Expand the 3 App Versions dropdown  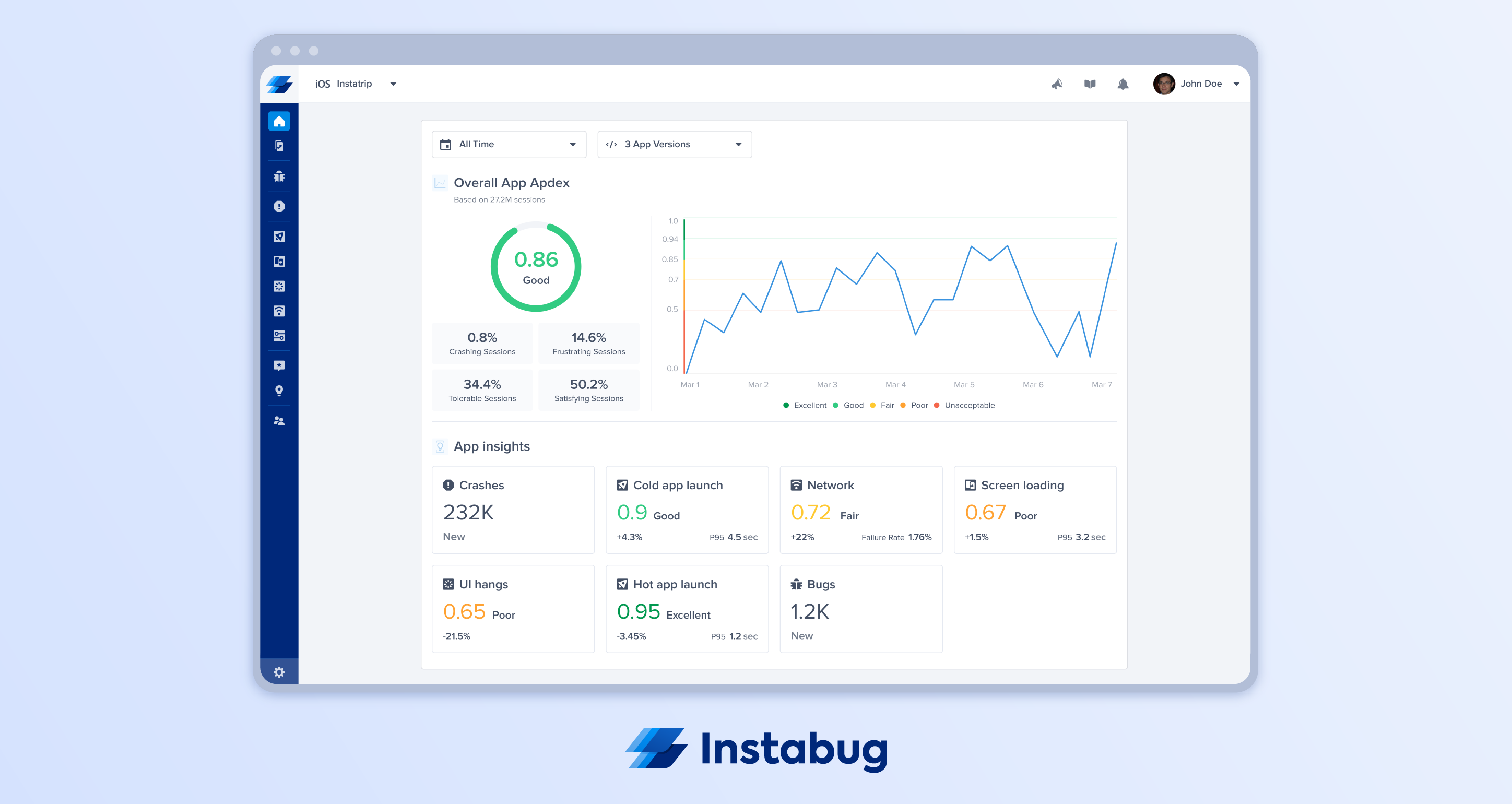[674, 145]
